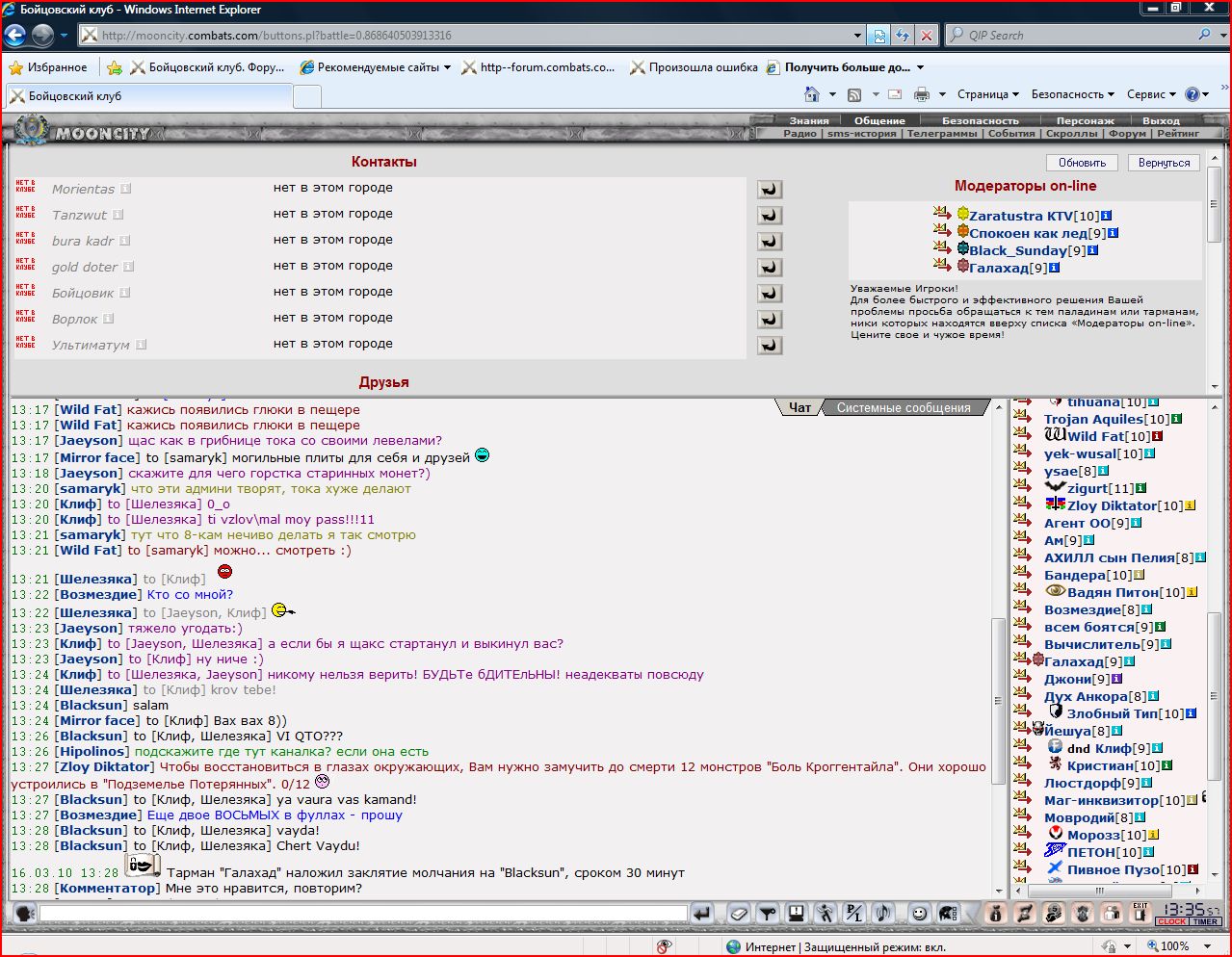1232x957 pixels.
Task: Click the IE back navigation arrow
Action: click(x=16, y=36)
